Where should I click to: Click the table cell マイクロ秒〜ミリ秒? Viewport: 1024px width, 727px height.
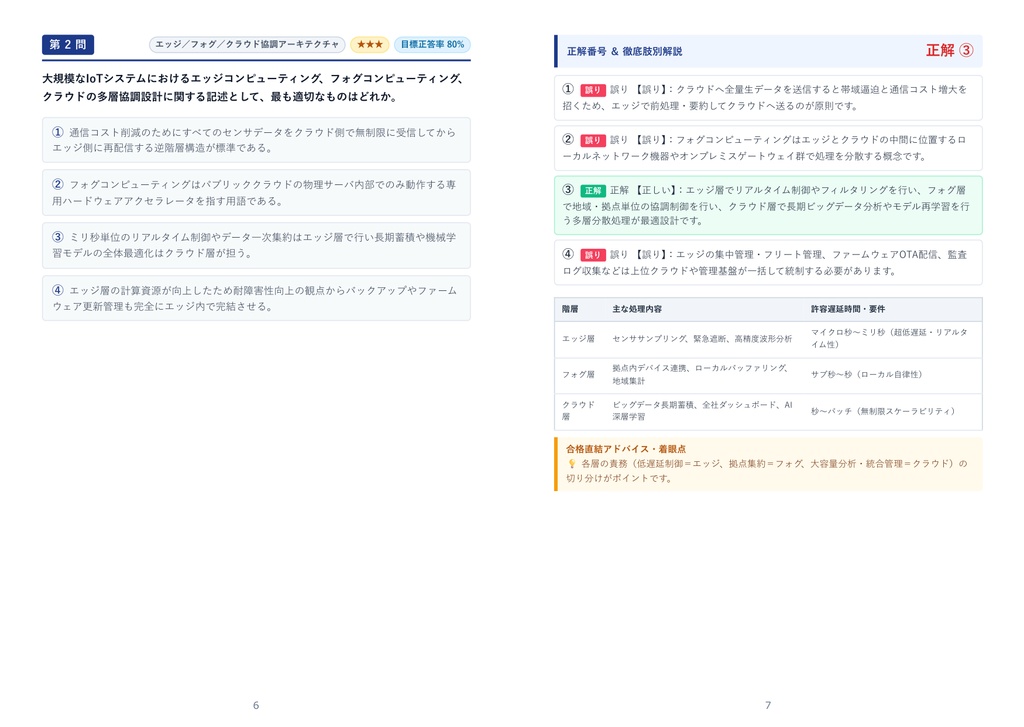pos(889,338)
